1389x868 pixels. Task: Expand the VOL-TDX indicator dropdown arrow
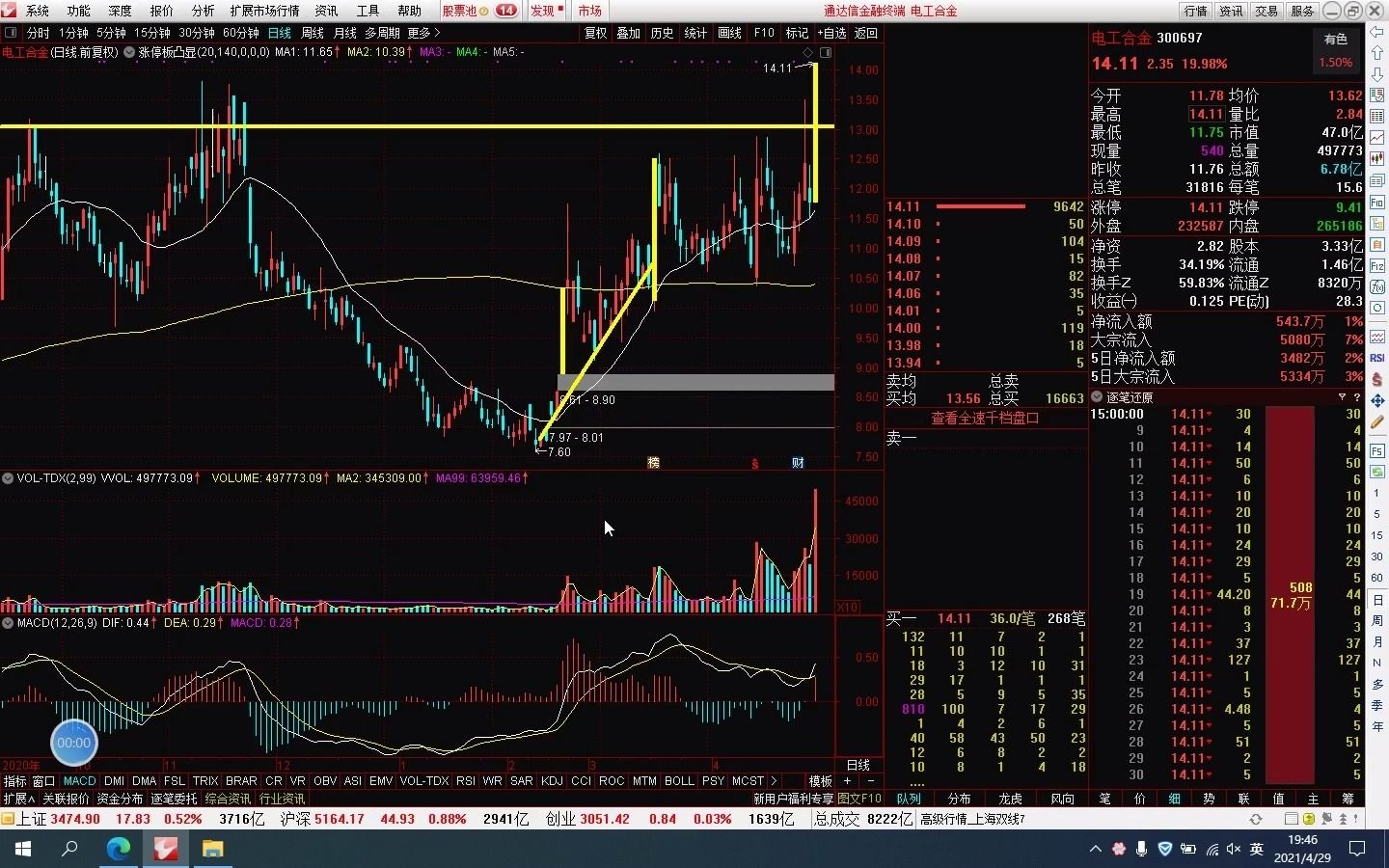[7, 477]
